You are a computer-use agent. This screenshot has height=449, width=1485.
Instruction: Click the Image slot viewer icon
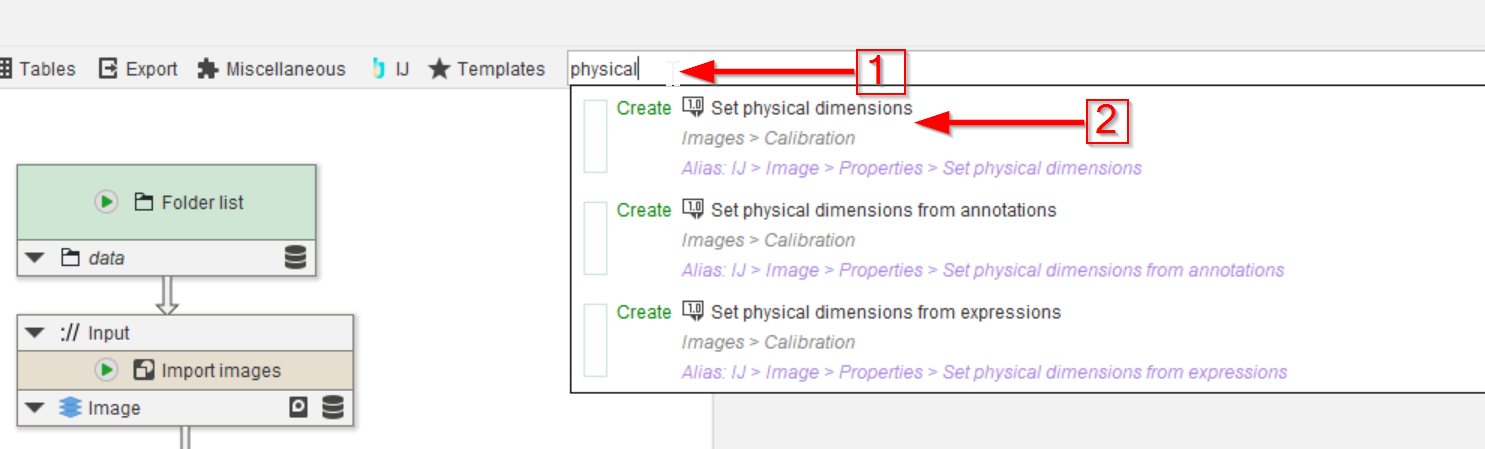tap(298, 408)
